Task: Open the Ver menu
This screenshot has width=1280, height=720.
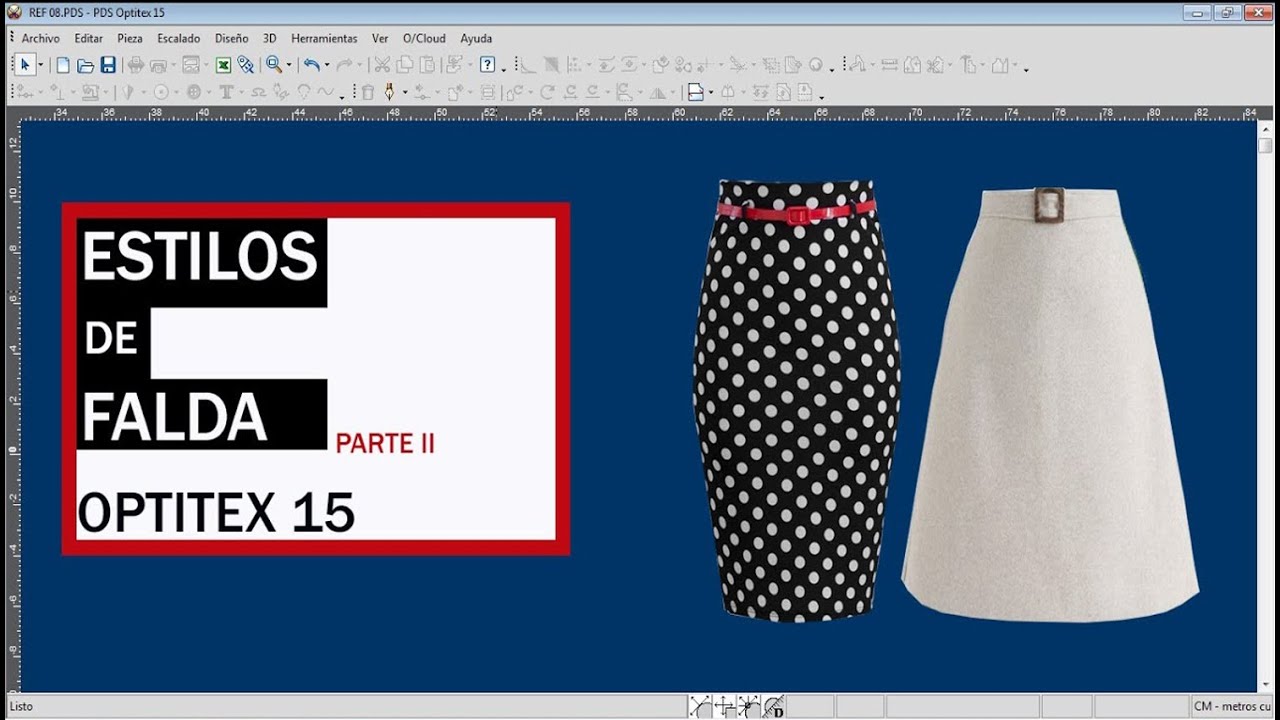Action: 380,38
